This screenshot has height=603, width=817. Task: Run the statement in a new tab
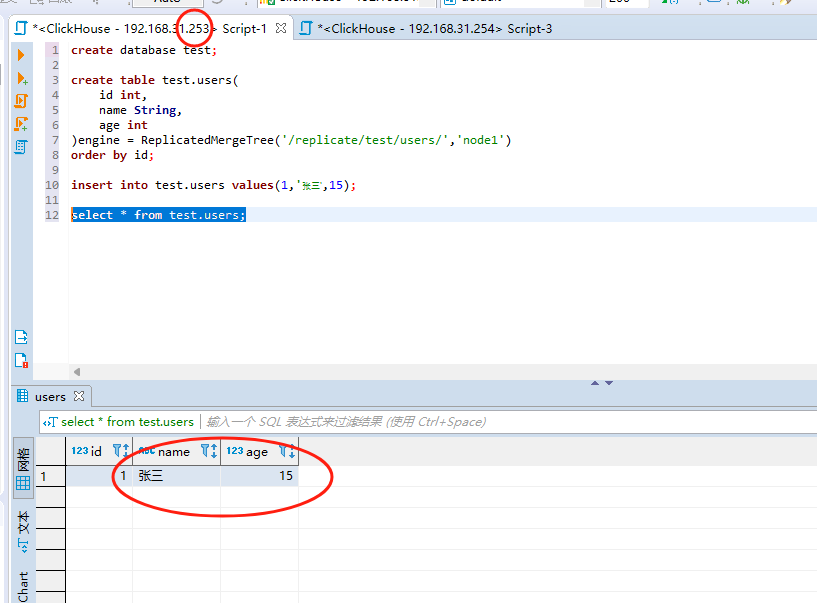(21, 78)
